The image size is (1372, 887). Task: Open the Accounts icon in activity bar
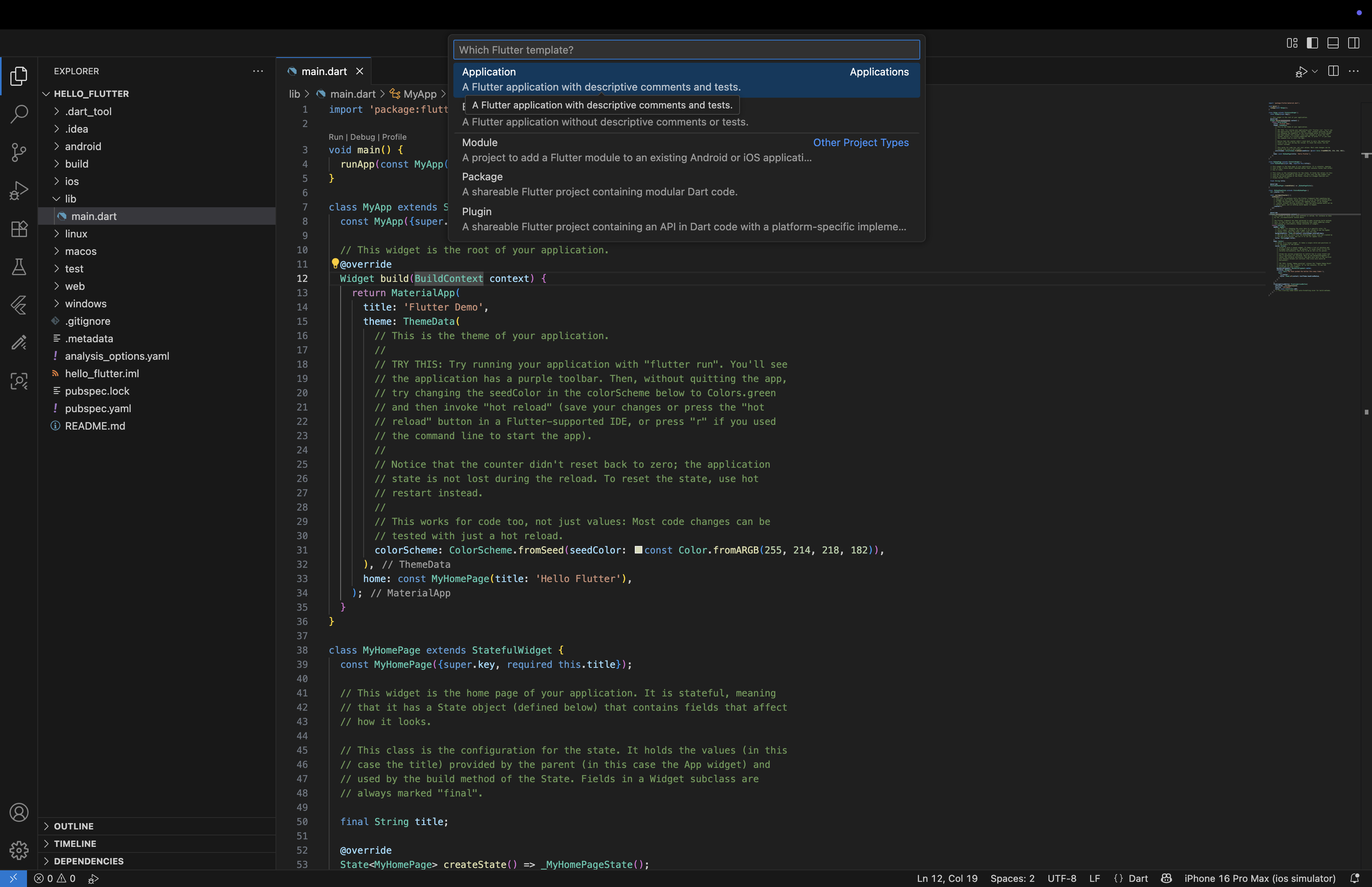19,812
